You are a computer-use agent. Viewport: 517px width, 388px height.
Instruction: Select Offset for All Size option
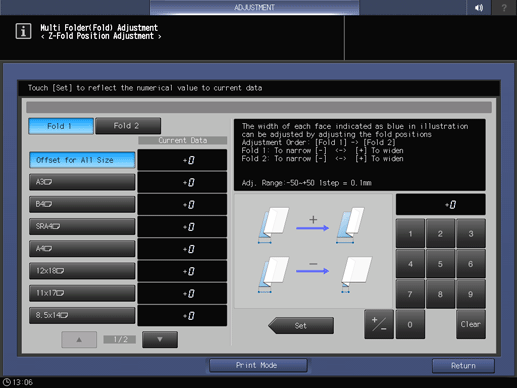[x=82, y=160]
